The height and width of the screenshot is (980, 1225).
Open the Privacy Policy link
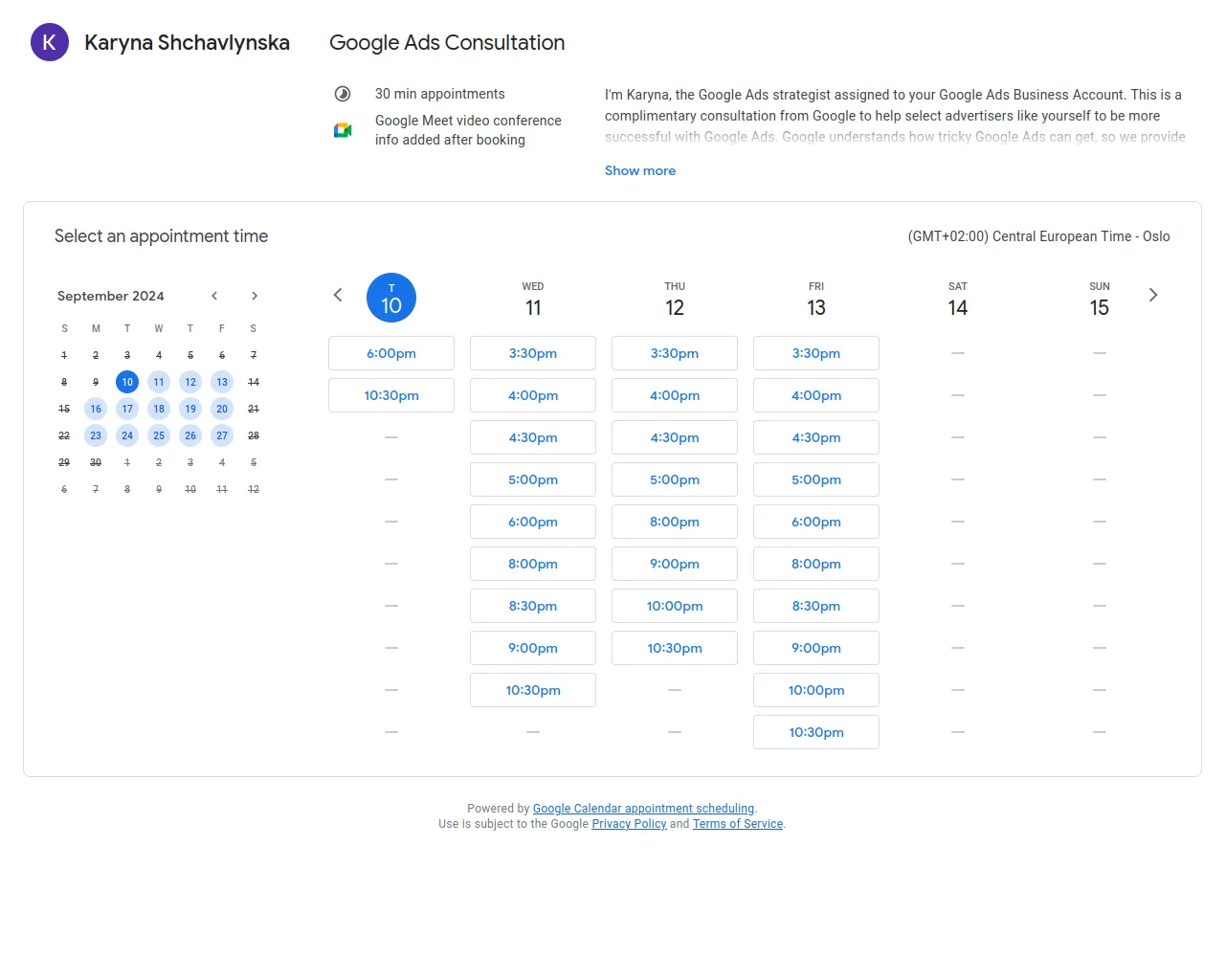[629, 824]
